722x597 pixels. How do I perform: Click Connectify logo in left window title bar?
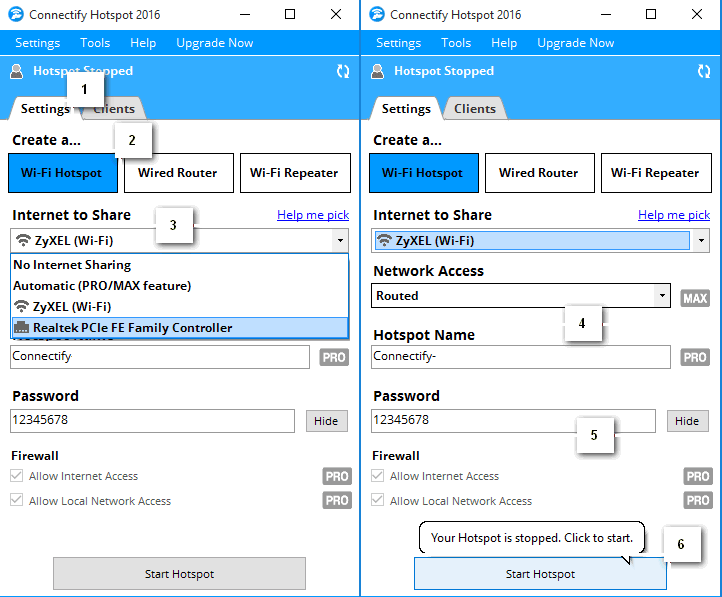[16, 14]
